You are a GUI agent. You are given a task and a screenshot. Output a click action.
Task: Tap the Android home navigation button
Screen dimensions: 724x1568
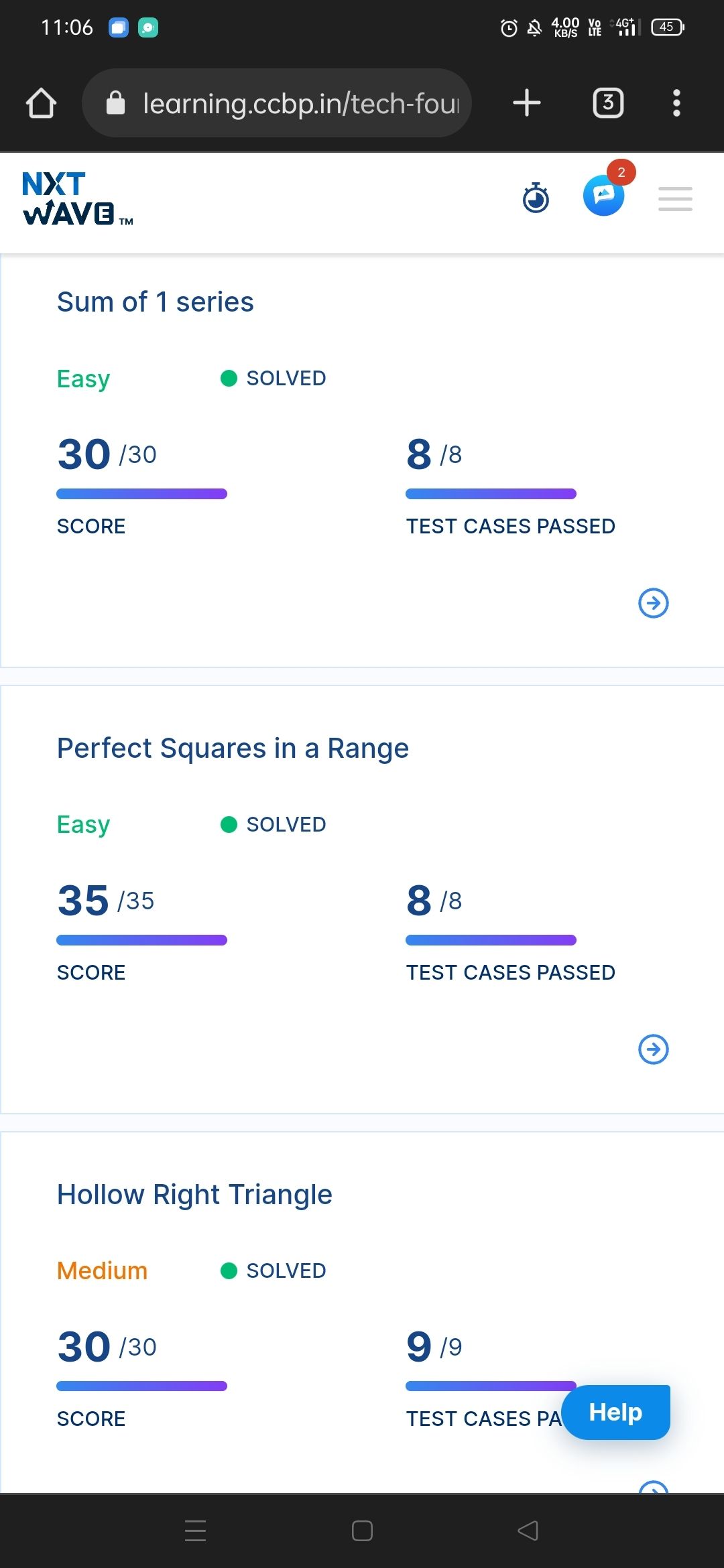(362, 1531)
